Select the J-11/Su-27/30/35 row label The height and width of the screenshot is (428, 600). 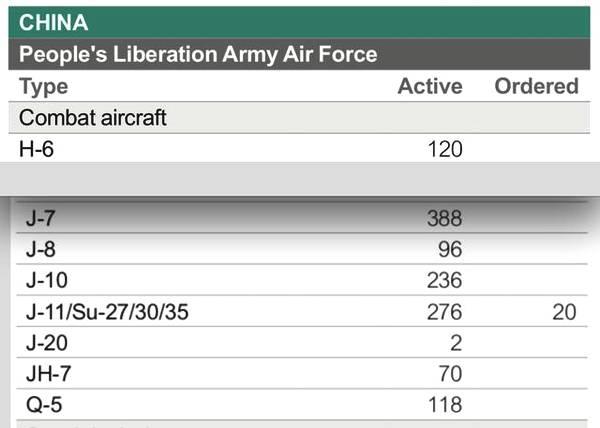point(107,312)
